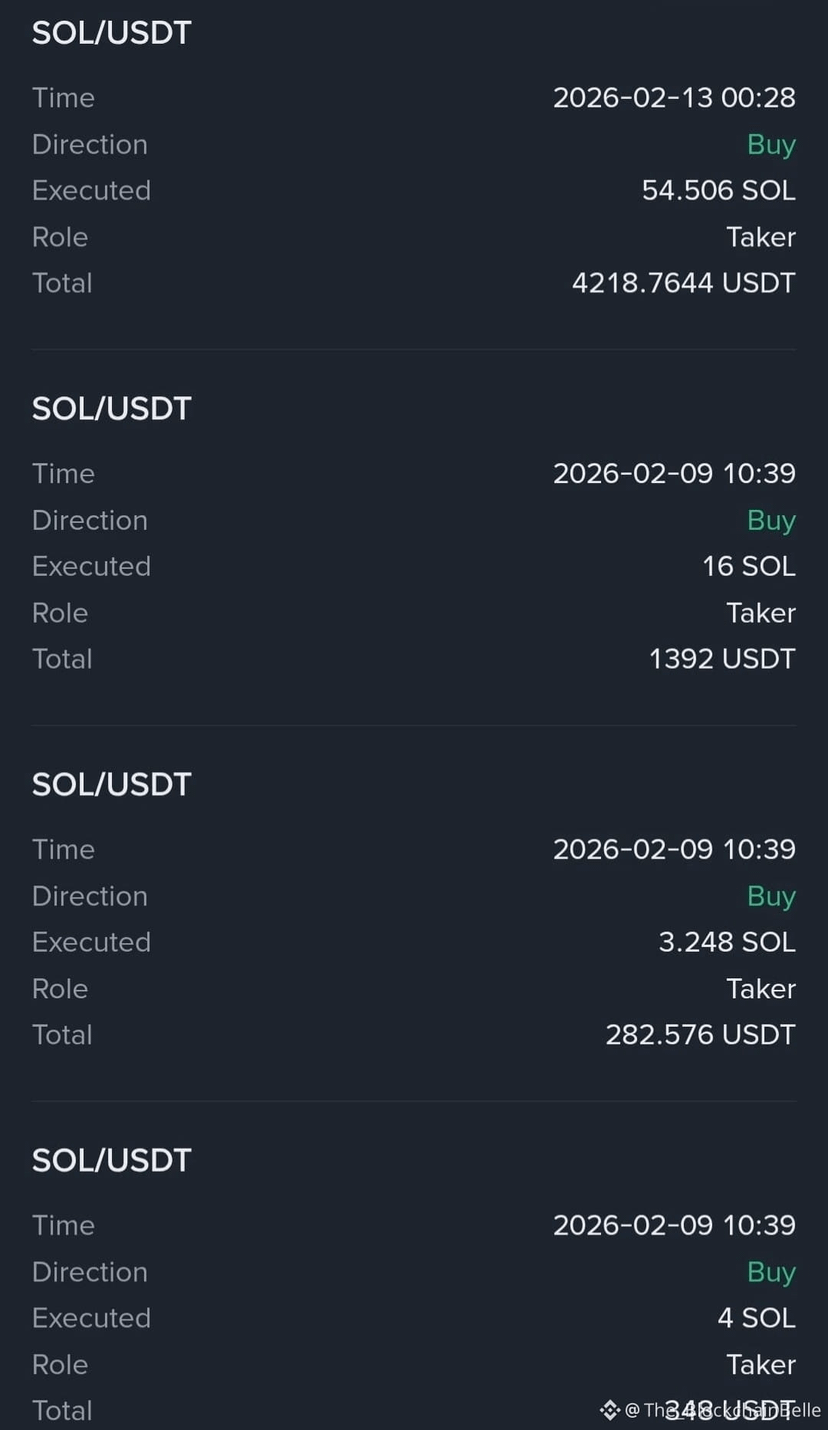Viewport: 828px width, 1430px height.
Task: Open the first SOL/USDT trade header
Action: (x=111, y=33)
